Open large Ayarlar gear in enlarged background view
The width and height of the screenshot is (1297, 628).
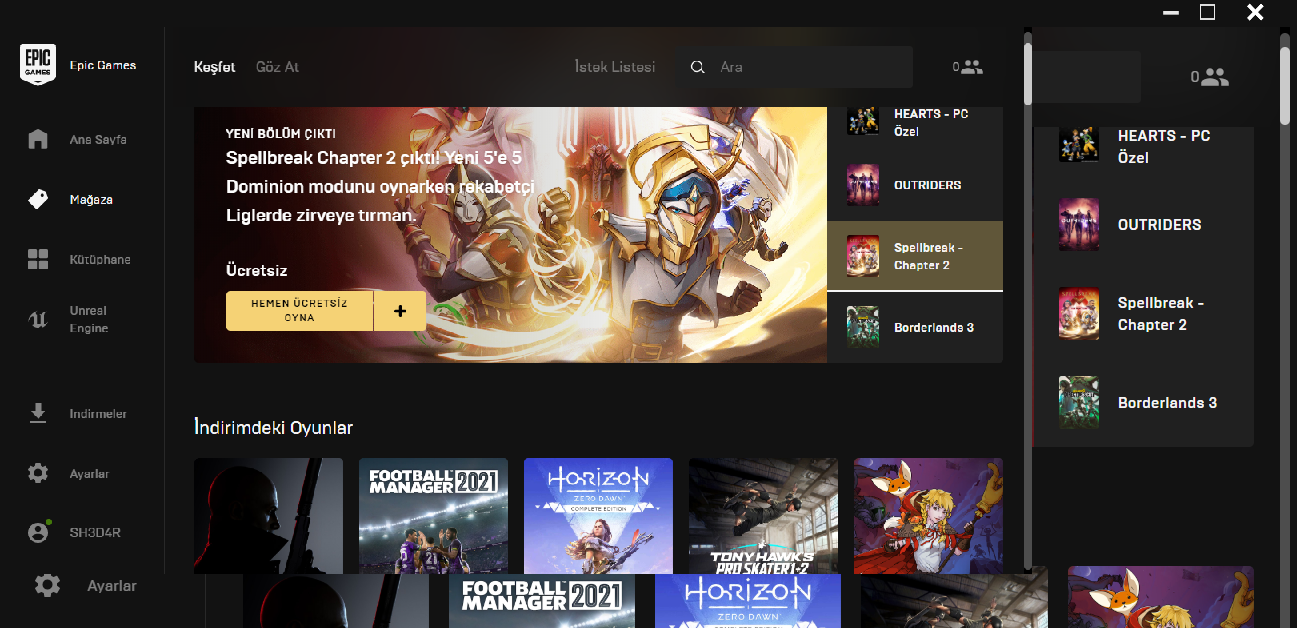[48, 586]
